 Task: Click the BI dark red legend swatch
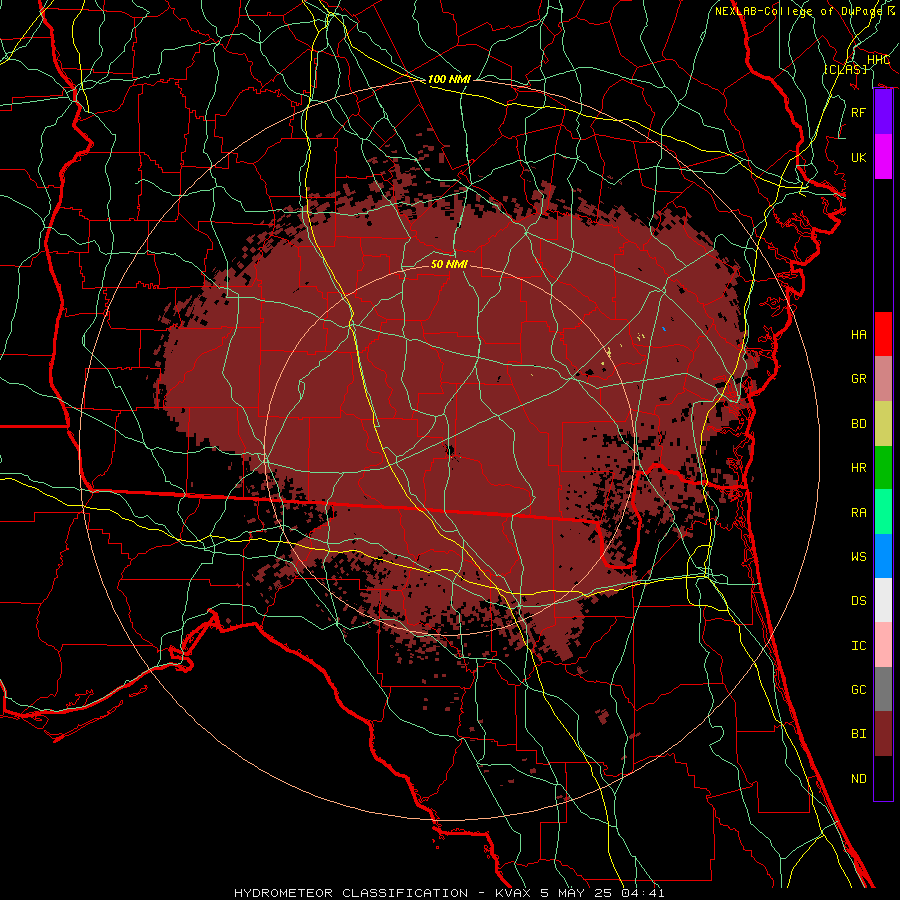coord(883,734)
